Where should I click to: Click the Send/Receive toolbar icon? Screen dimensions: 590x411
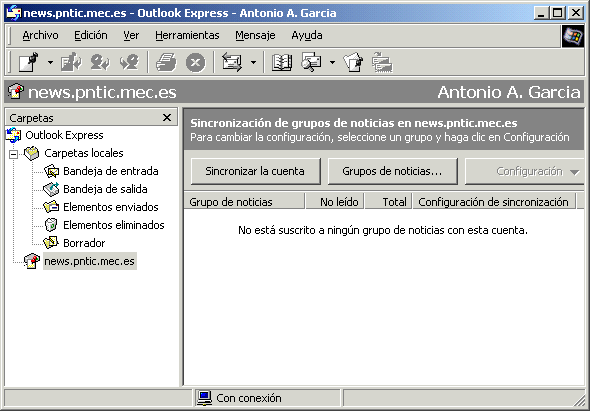[232, 62]
